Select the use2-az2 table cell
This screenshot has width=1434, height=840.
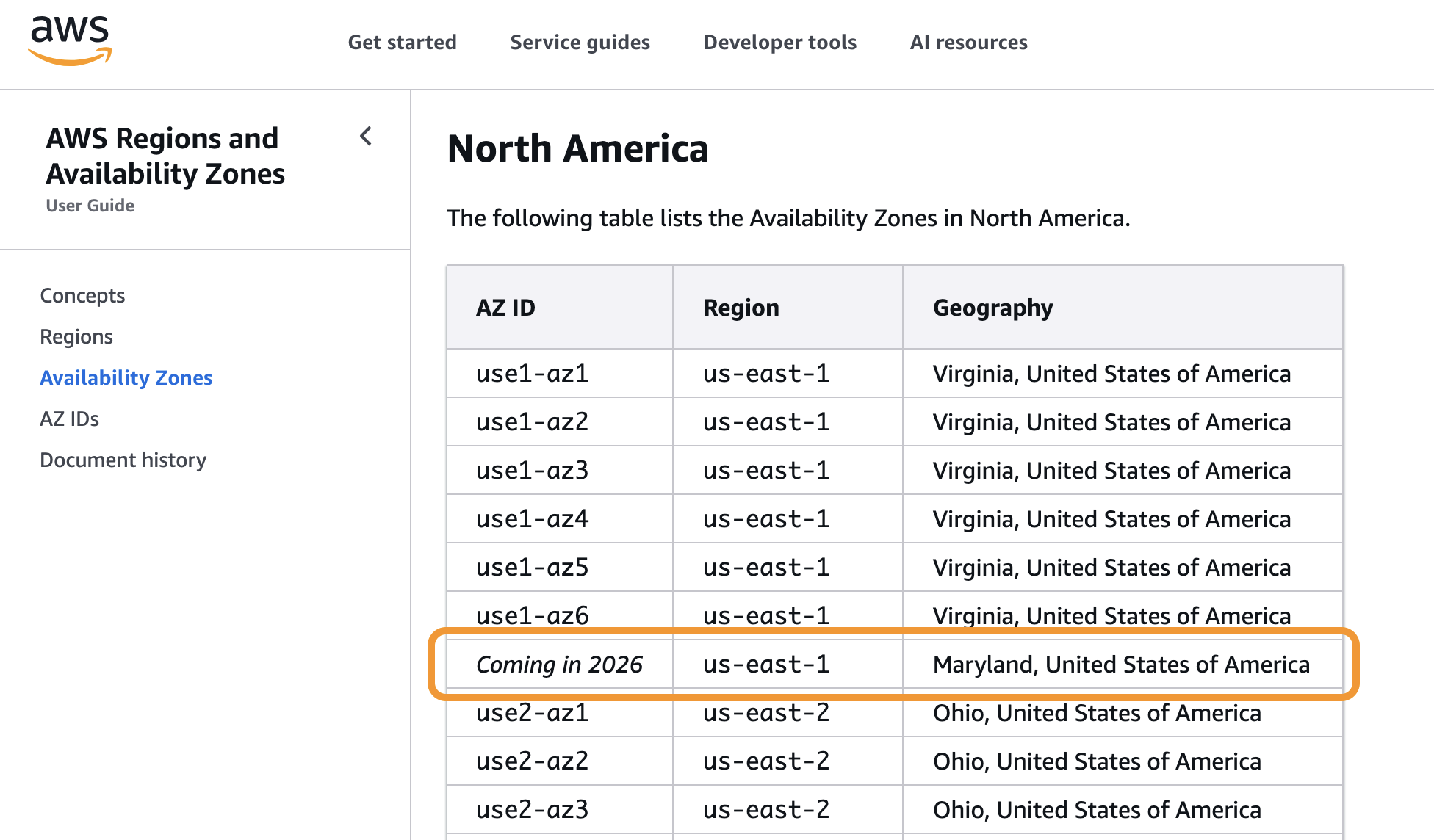coord(532,761)
